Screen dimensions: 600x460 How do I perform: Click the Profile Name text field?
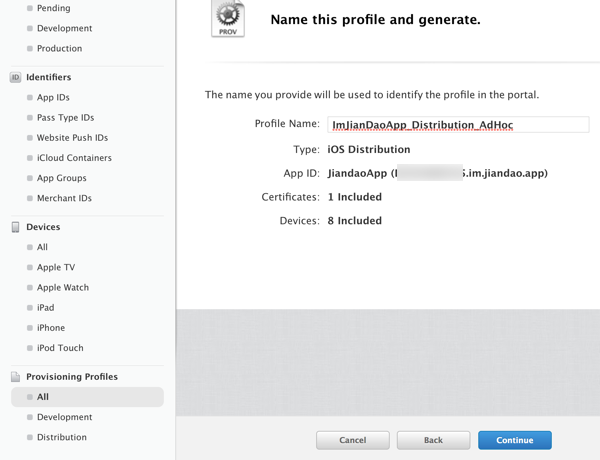pos(458,125)
